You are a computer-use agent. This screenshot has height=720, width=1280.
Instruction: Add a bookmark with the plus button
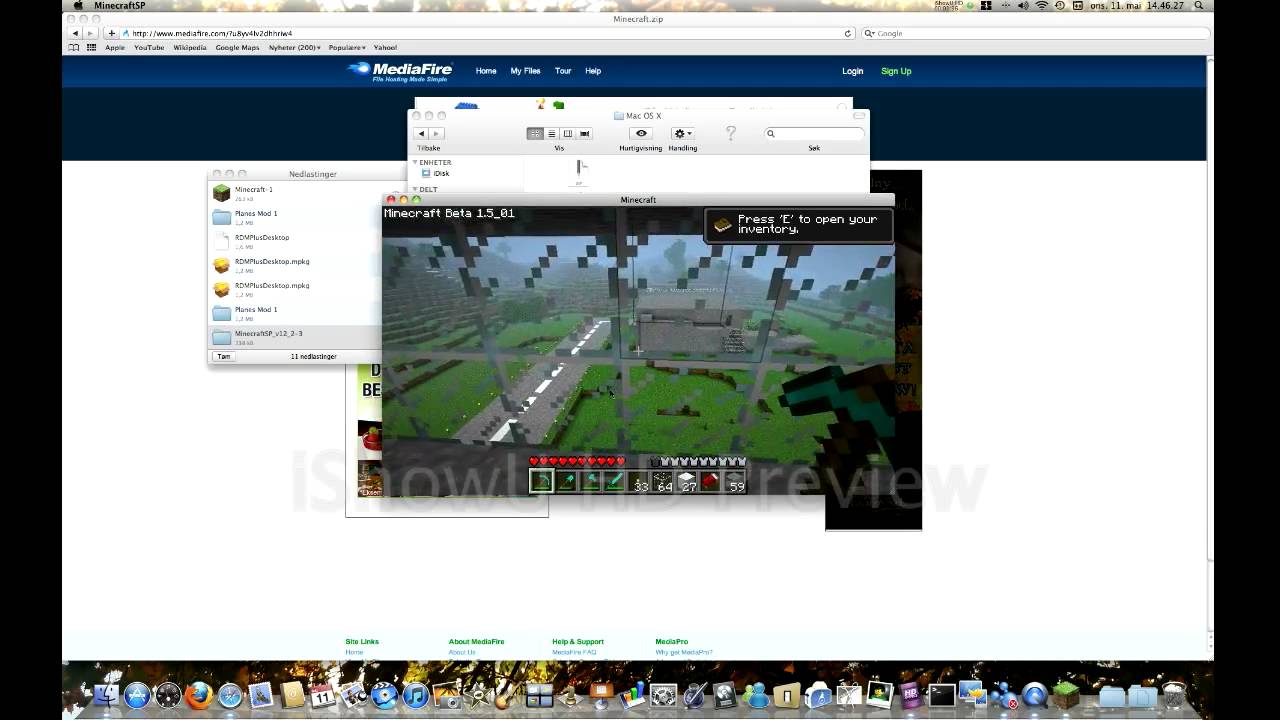pos(111,33)
